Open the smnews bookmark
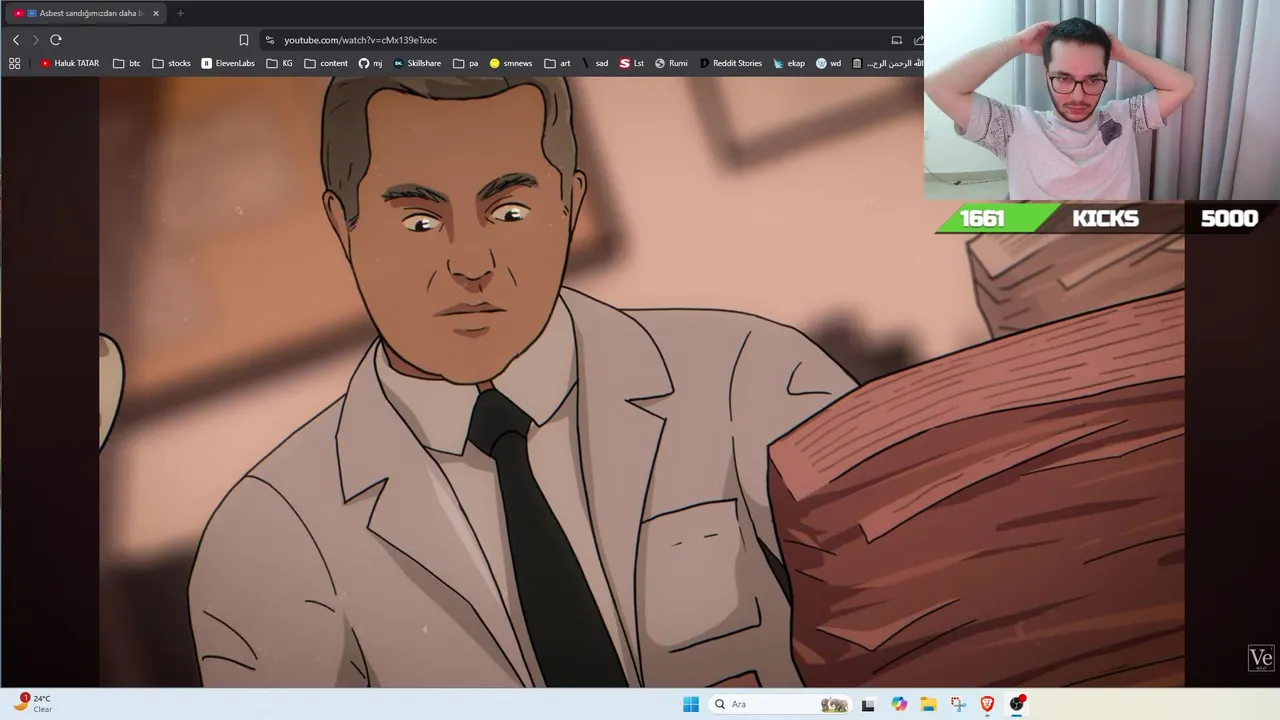Screen dimensions: 1280x720 pos(511,63)
